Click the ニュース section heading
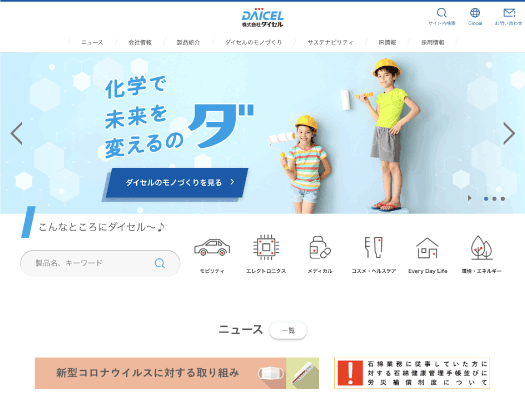 point(241,329)
